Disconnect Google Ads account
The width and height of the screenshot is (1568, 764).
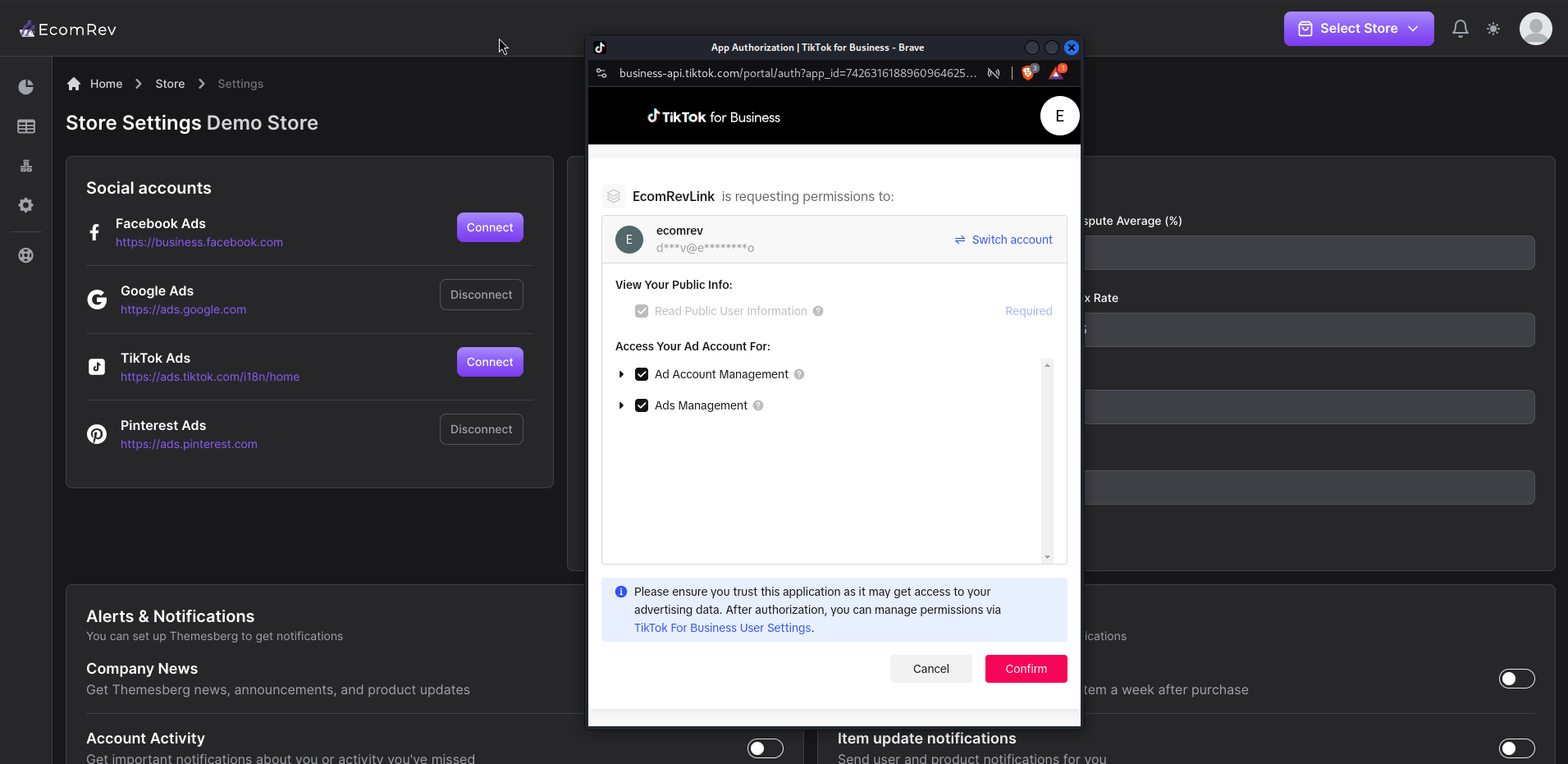tap(482, 295)
